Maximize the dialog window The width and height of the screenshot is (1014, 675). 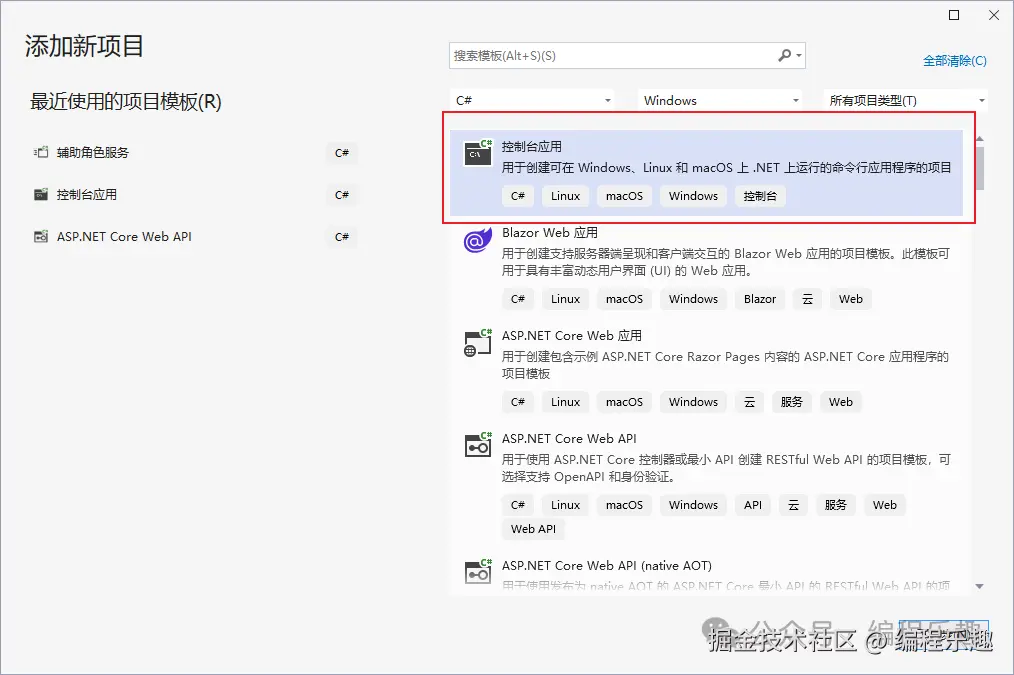pos(954,15)
